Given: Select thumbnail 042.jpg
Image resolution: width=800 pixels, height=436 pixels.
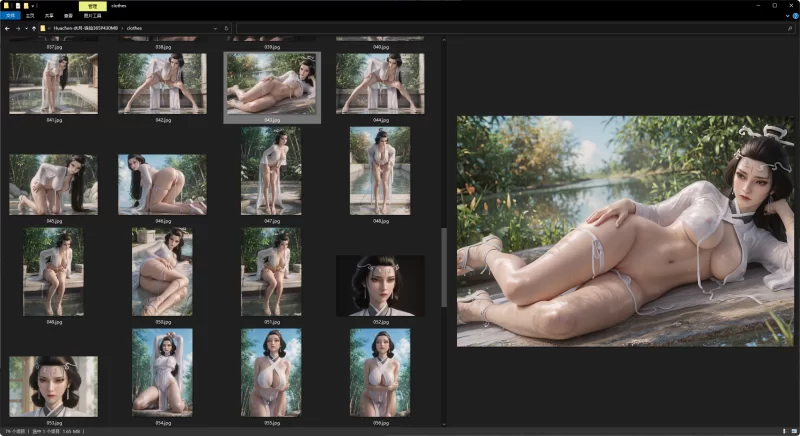Looking at the screenshot, I should [x=162, y=84].
